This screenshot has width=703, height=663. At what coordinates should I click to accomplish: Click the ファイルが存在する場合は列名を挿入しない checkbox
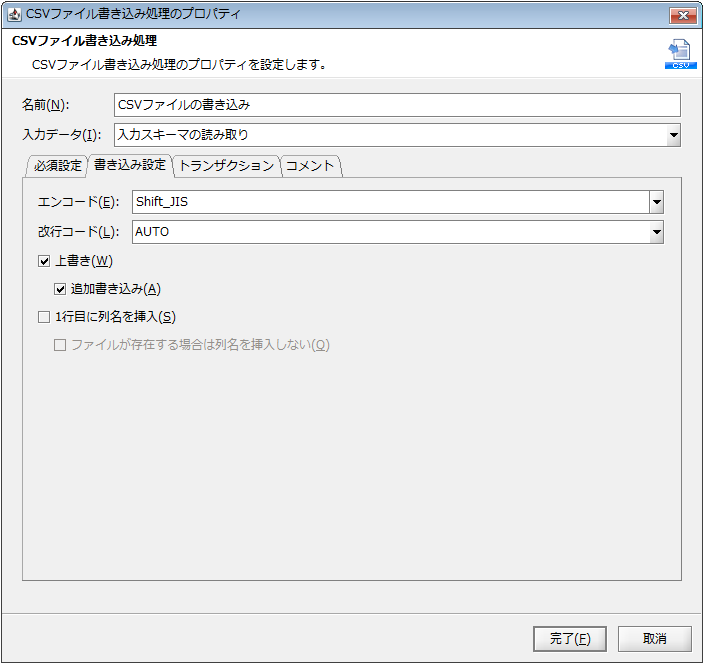[x=60, y=345]
